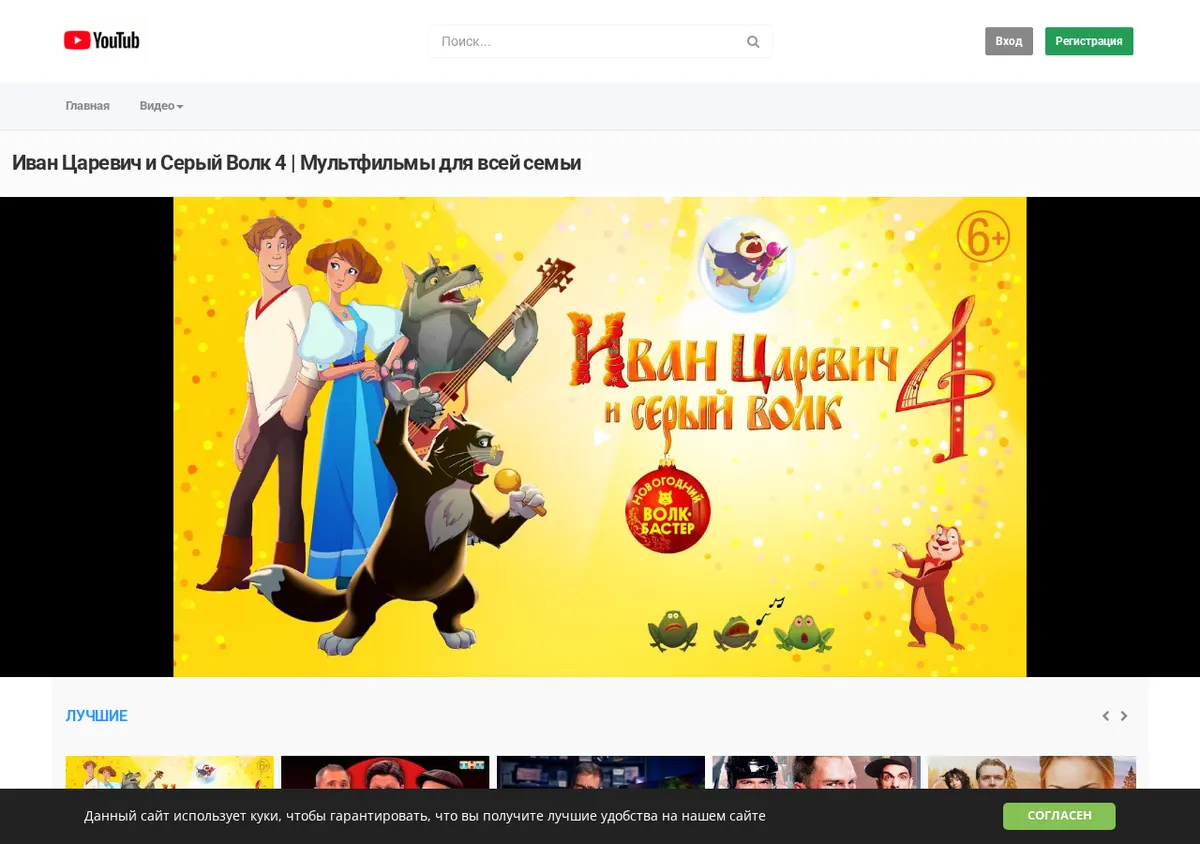Accept cookies with Согласен button

pos(1059,816)
